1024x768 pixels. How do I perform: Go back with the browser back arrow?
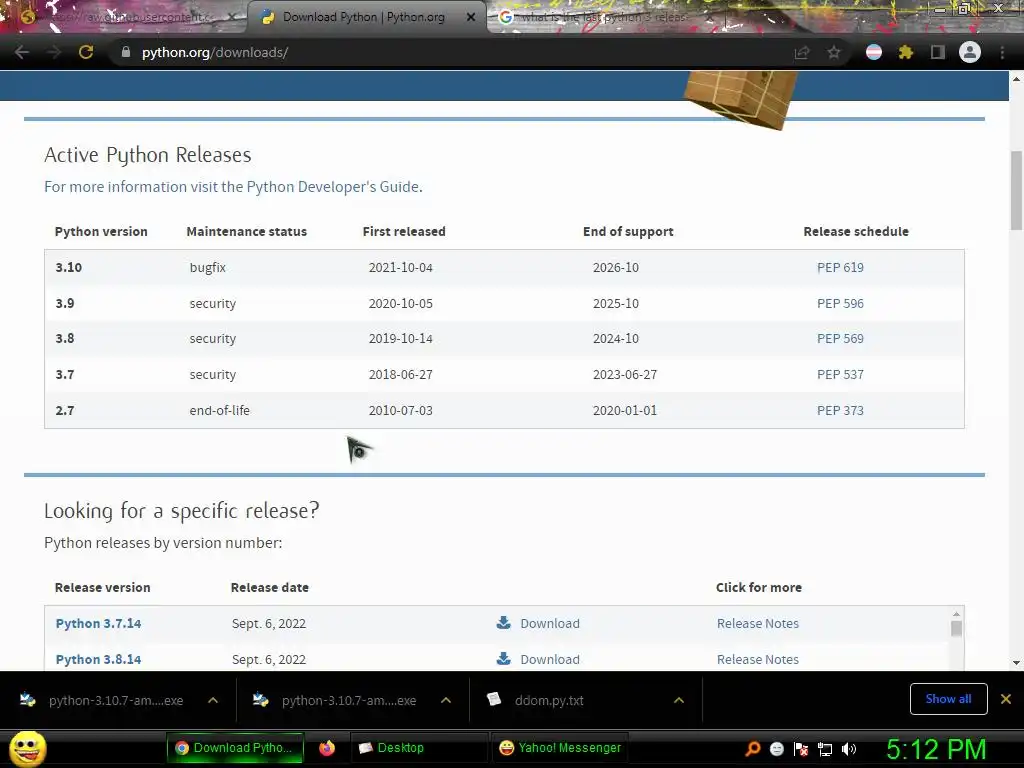pyautogui.click(x=22, y=52)
